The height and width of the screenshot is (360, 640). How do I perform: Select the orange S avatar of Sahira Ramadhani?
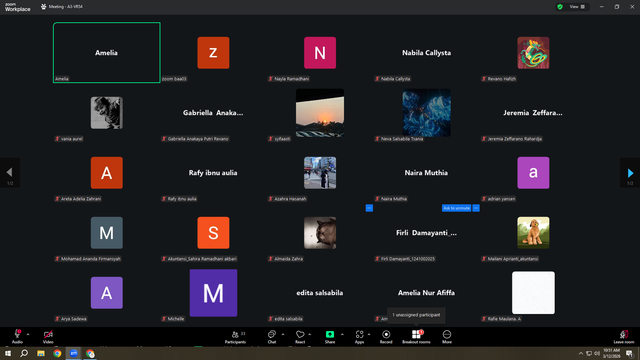[213, 233]
